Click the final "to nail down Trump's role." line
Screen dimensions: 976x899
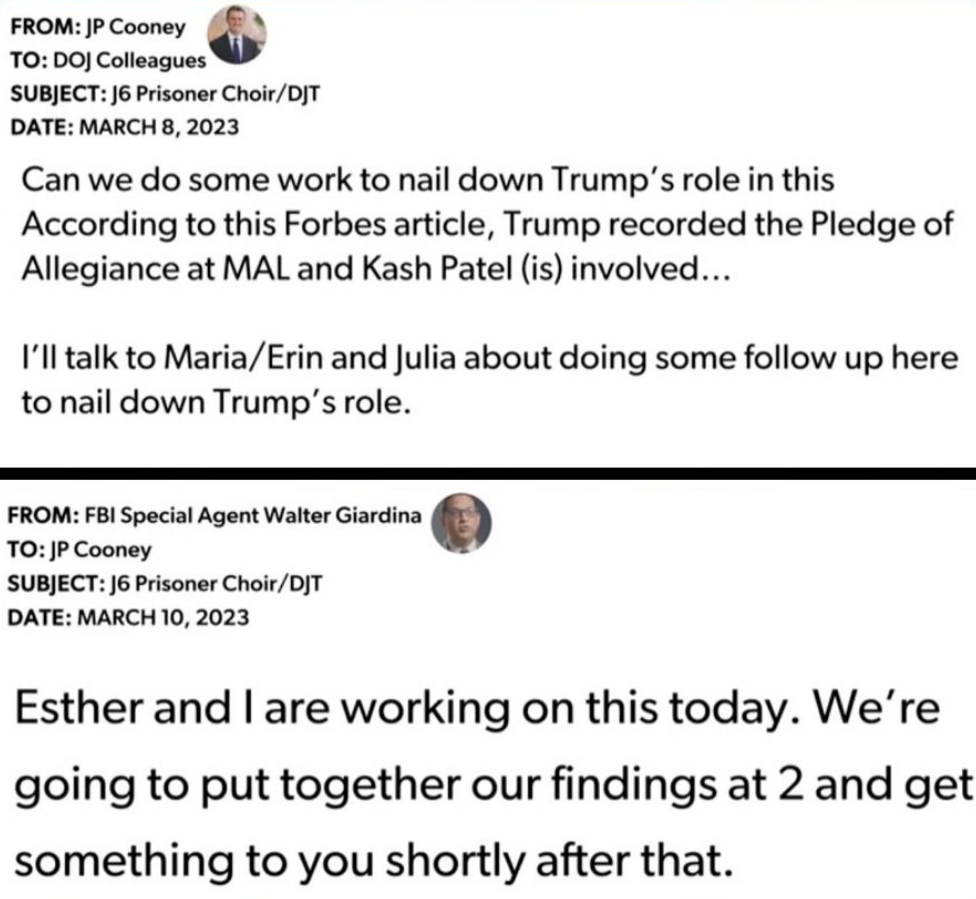215,401
